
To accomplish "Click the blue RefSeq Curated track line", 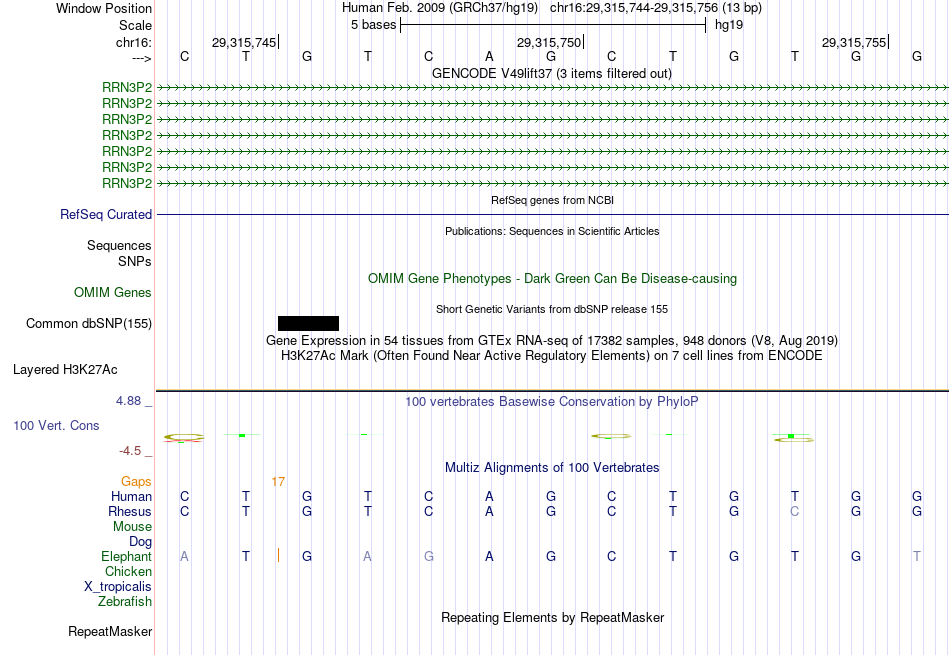I will [x=553, y=214].
